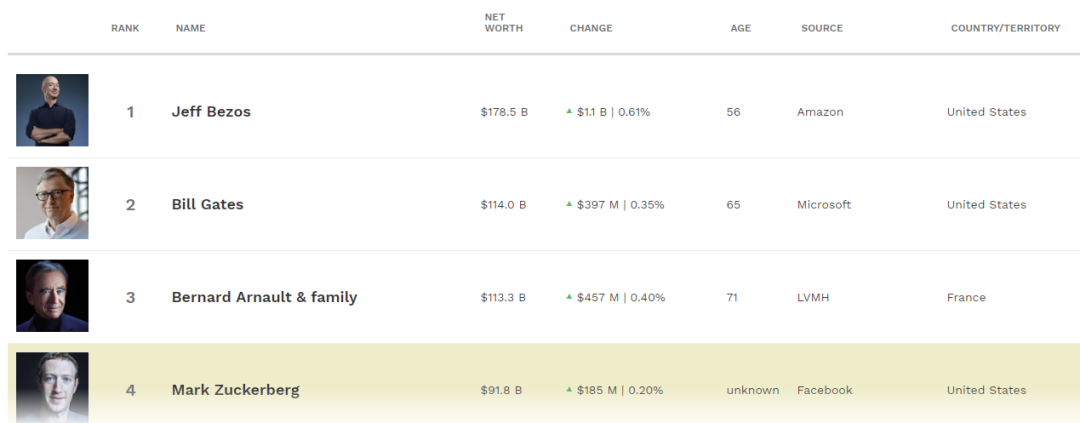Open the Jeff Bezos name link

(x=211, y=112)
